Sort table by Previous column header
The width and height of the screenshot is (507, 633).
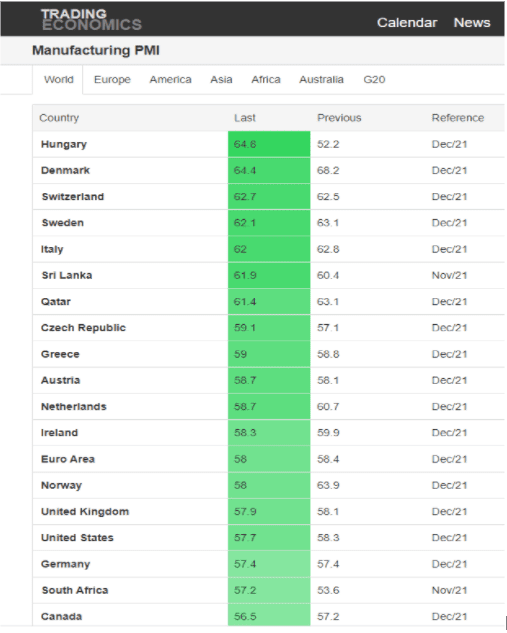pos(339,118)
